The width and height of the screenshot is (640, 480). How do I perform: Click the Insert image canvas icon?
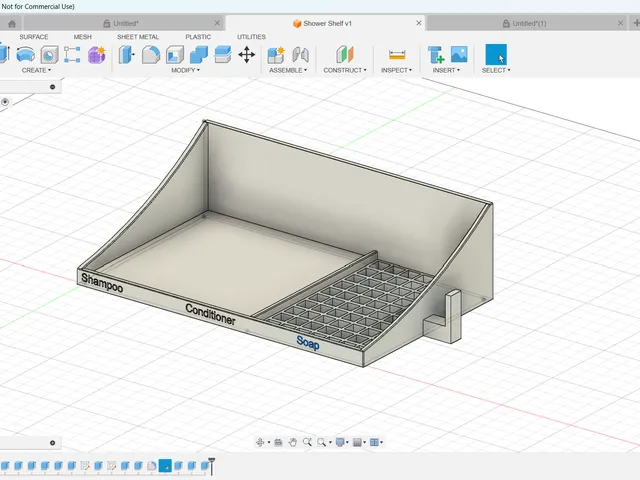coord(459,54)
